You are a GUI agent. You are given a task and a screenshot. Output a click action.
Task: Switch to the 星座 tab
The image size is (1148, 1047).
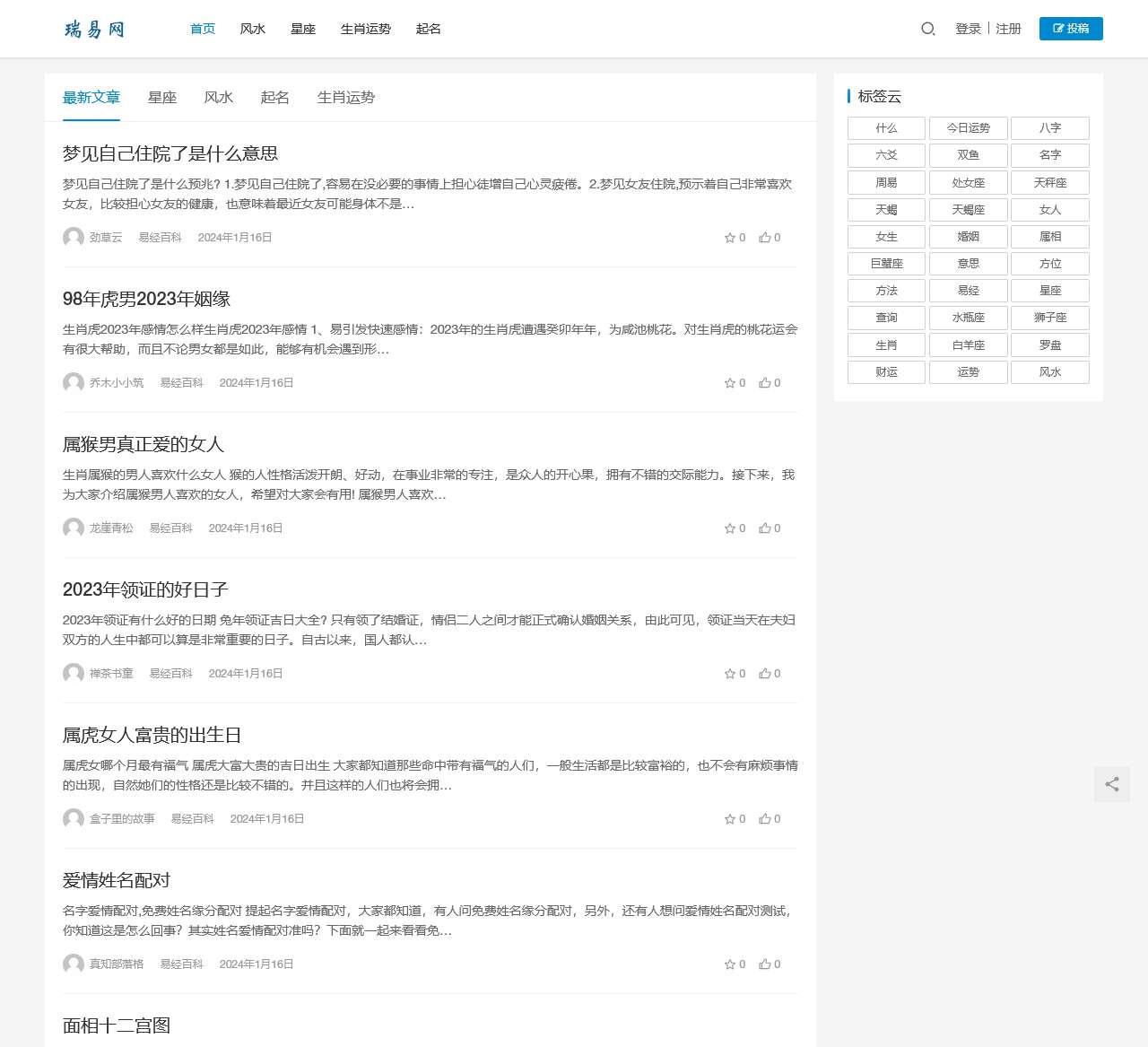coord(161,97)
